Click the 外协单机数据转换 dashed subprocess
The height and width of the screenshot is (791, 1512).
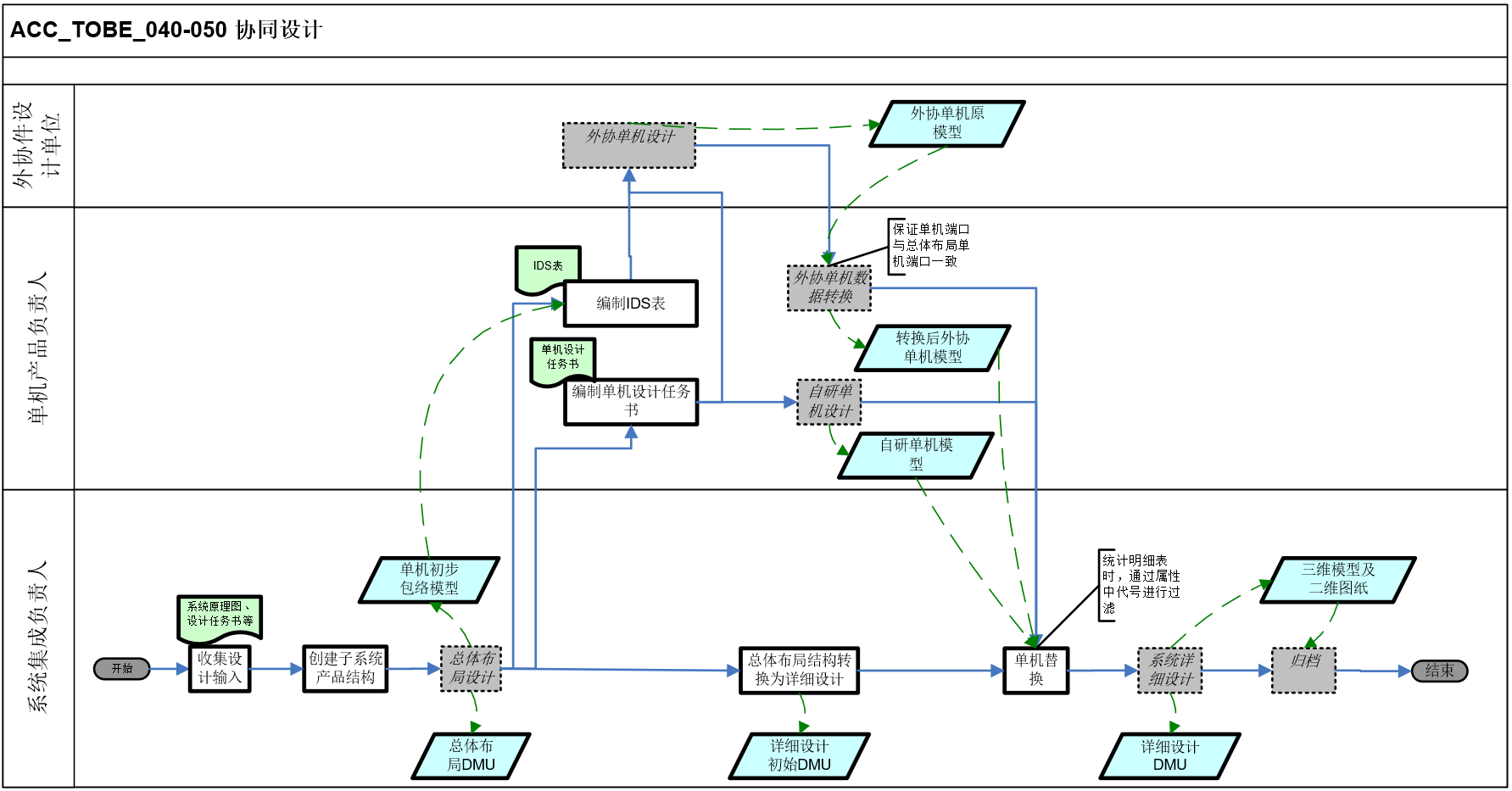[829, 288]
